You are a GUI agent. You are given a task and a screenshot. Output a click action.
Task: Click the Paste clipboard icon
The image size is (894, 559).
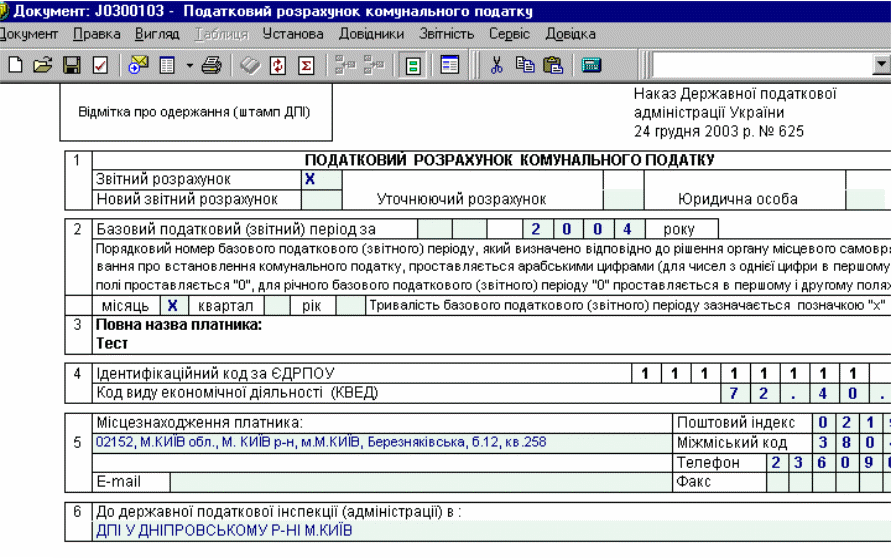click(553, 65)
